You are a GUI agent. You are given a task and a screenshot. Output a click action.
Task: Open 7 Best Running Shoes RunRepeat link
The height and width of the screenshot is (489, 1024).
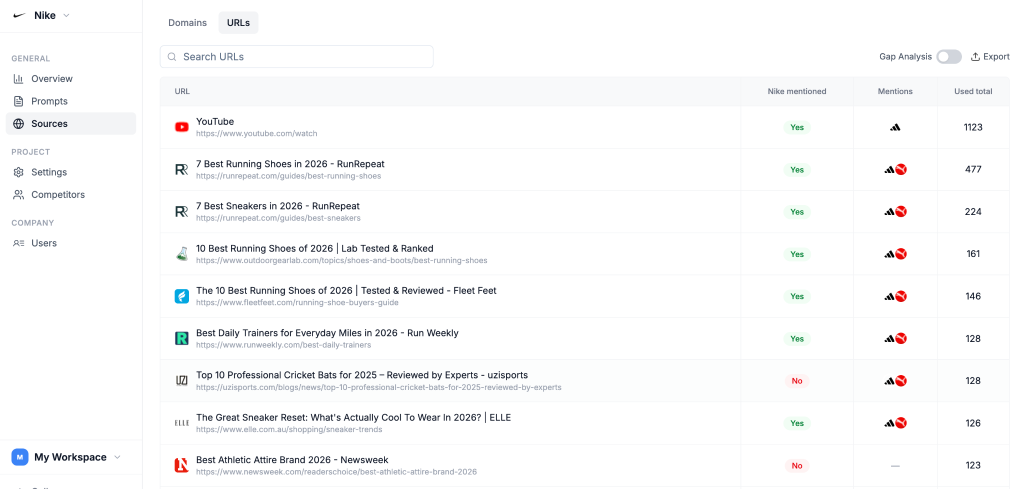click(290, 164)
